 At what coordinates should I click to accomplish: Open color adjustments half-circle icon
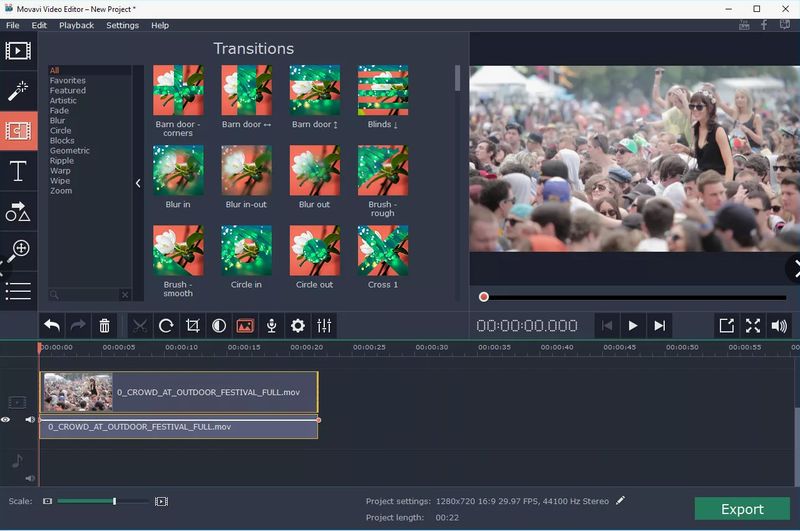218,326
